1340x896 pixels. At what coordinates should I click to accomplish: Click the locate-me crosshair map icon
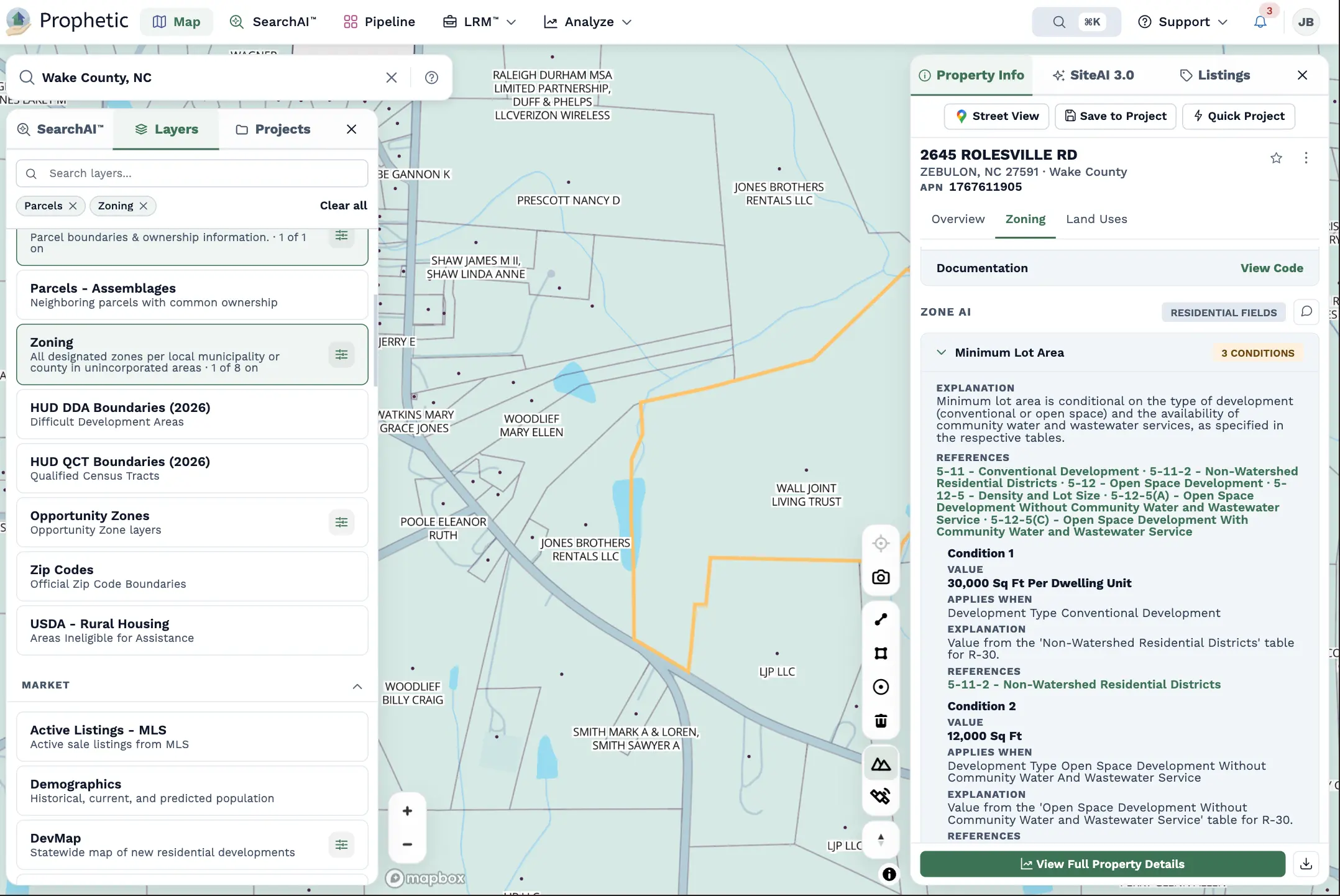(x=881, y=544)
